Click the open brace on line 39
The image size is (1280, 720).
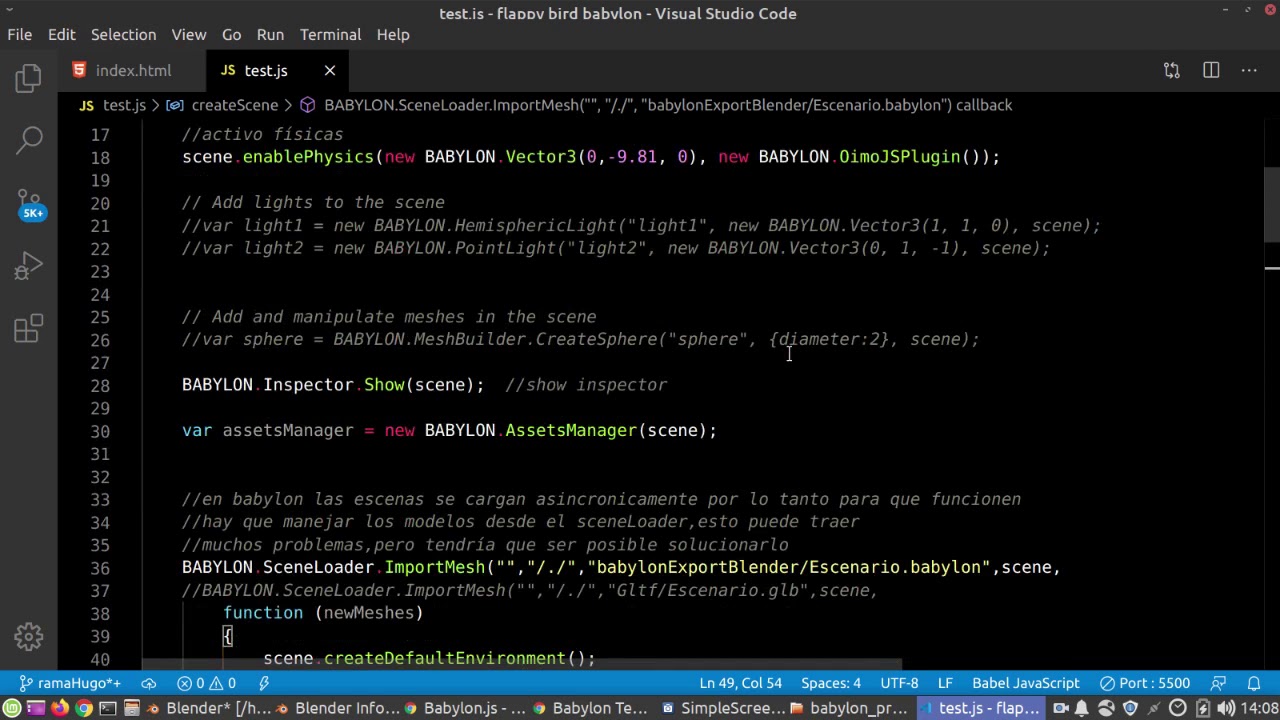[x=228, y=636]
